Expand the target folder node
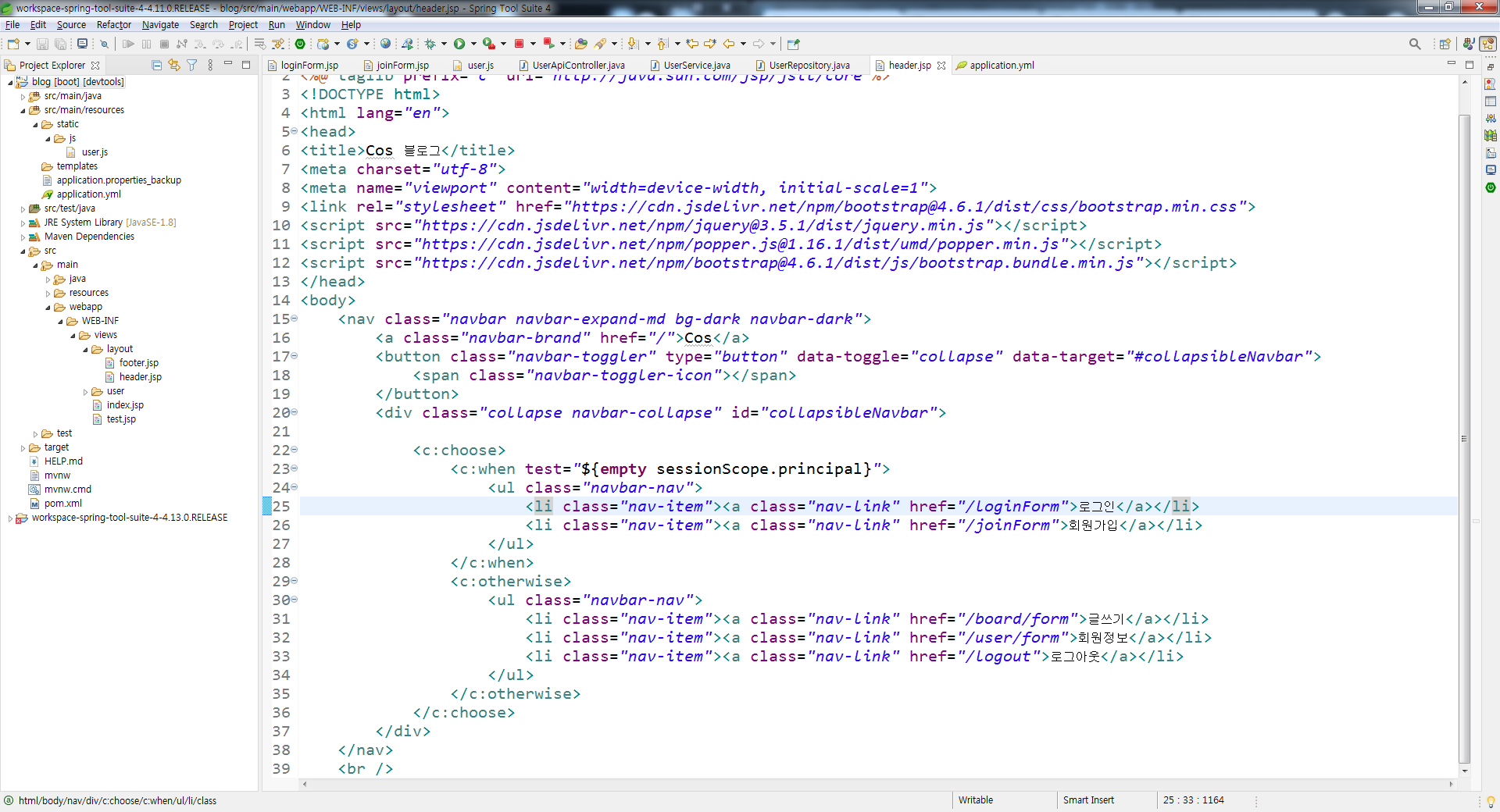 tap(23, 448)
